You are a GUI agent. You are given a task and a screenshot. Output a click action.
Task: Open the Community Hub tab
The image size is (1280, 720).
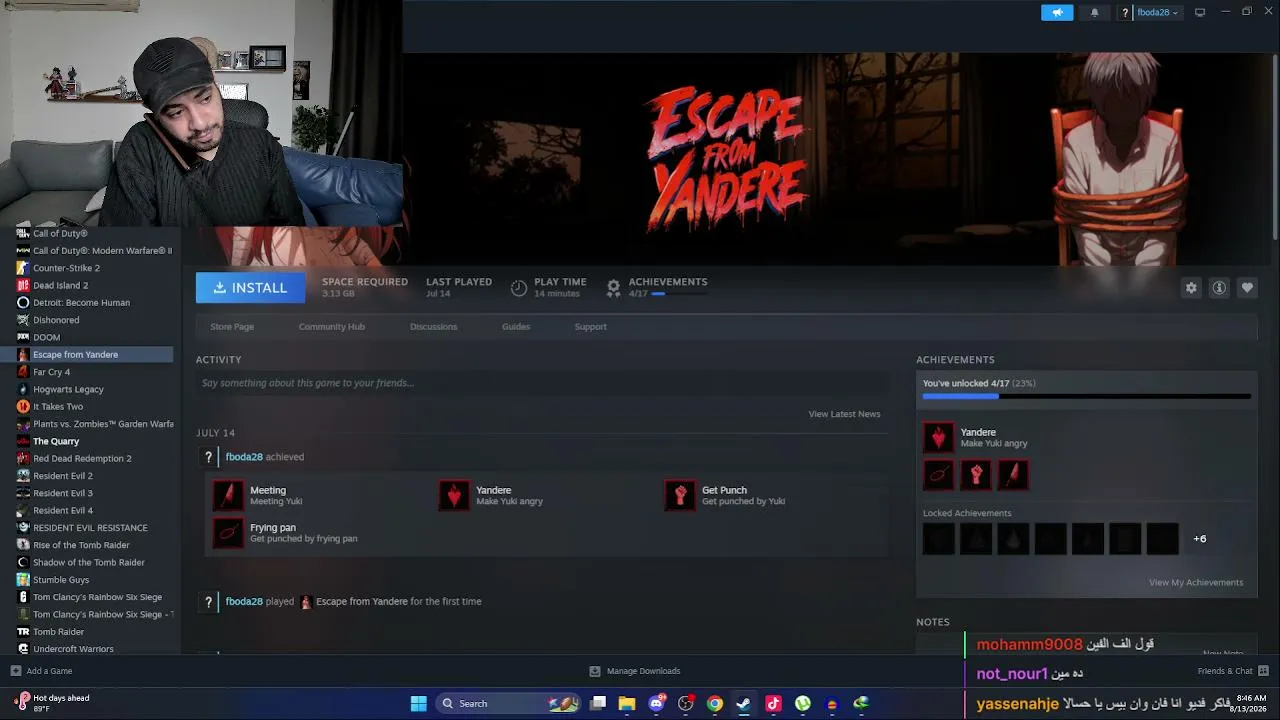[x=331, y=326]
